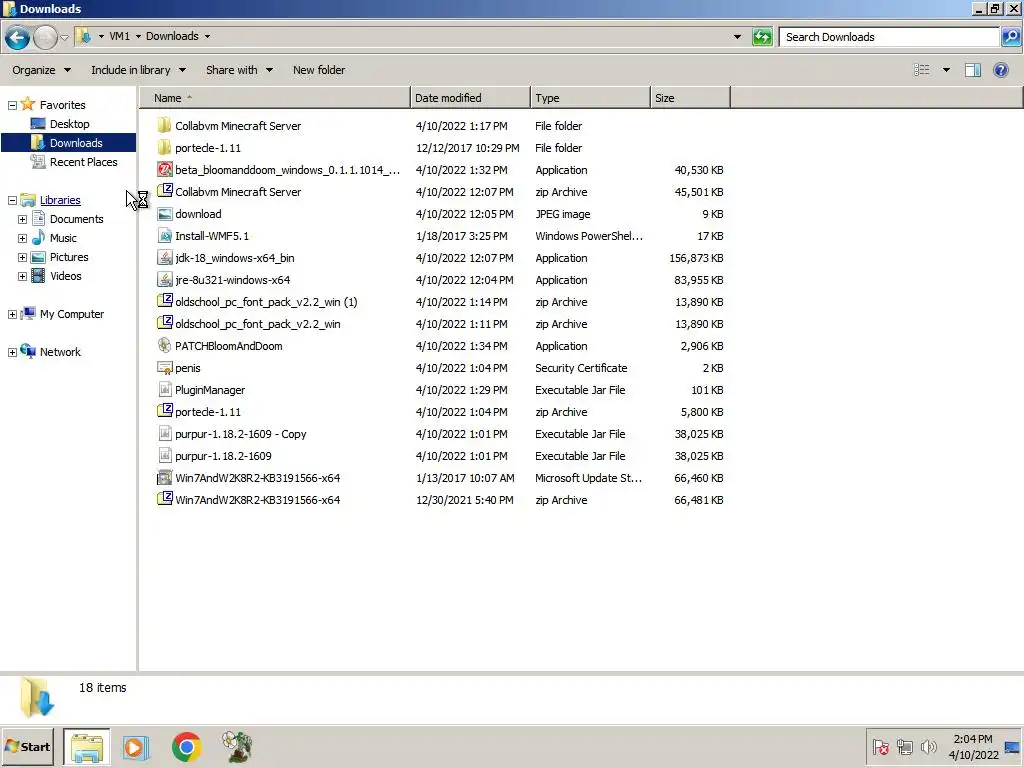Select Desktop in Favorites
The width and height of the screenshot is (1024, 768).
pyautogui.click(x=69, y=124)
